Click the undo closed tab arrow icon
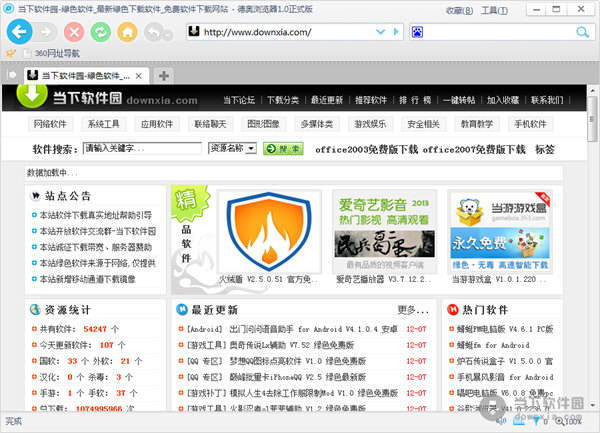 [154, 32]
